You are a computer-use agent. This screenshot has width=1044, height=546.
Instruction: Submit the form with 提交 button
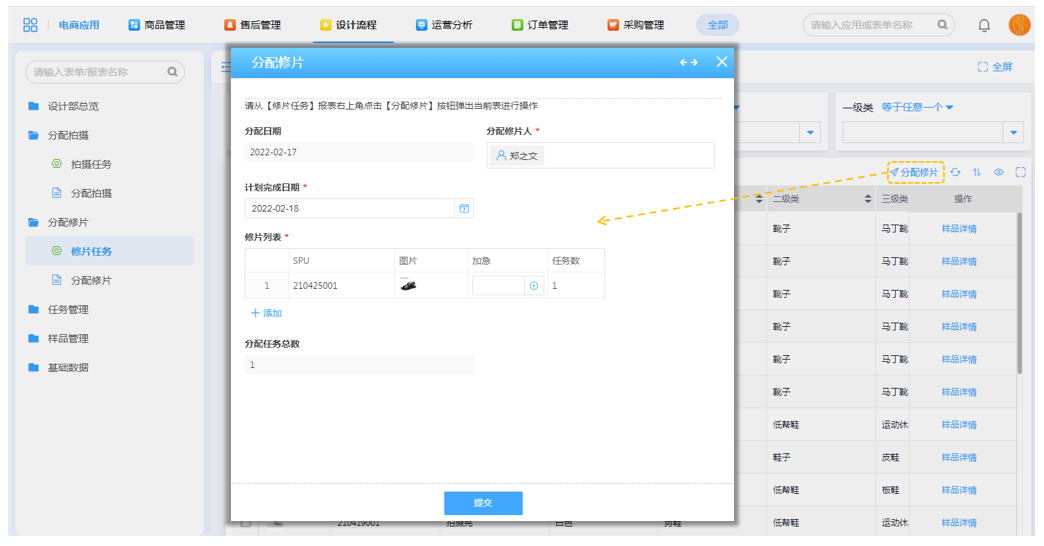coord(483,503)
